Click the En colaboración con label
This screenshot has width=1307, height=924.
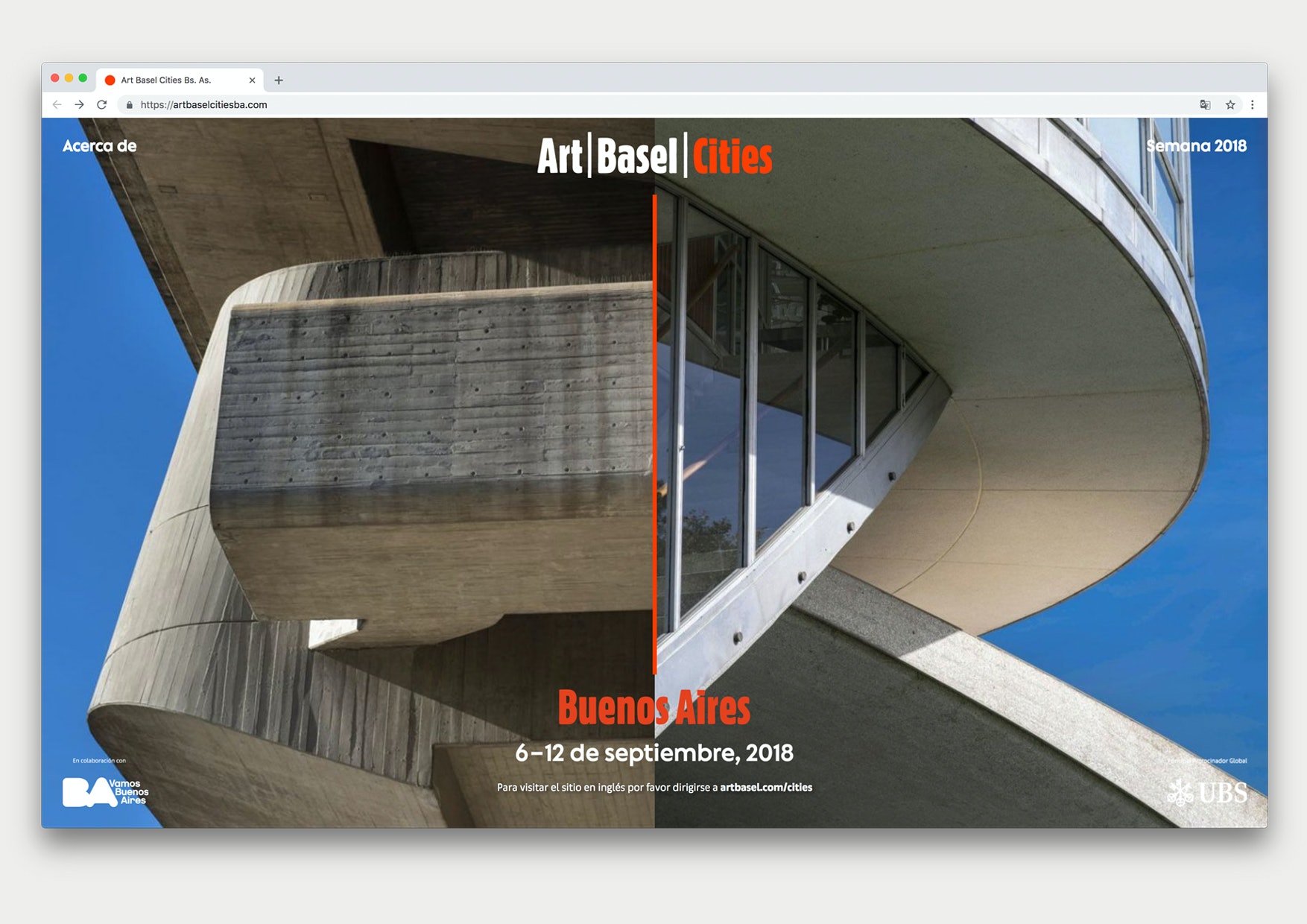tap(99, 761)
